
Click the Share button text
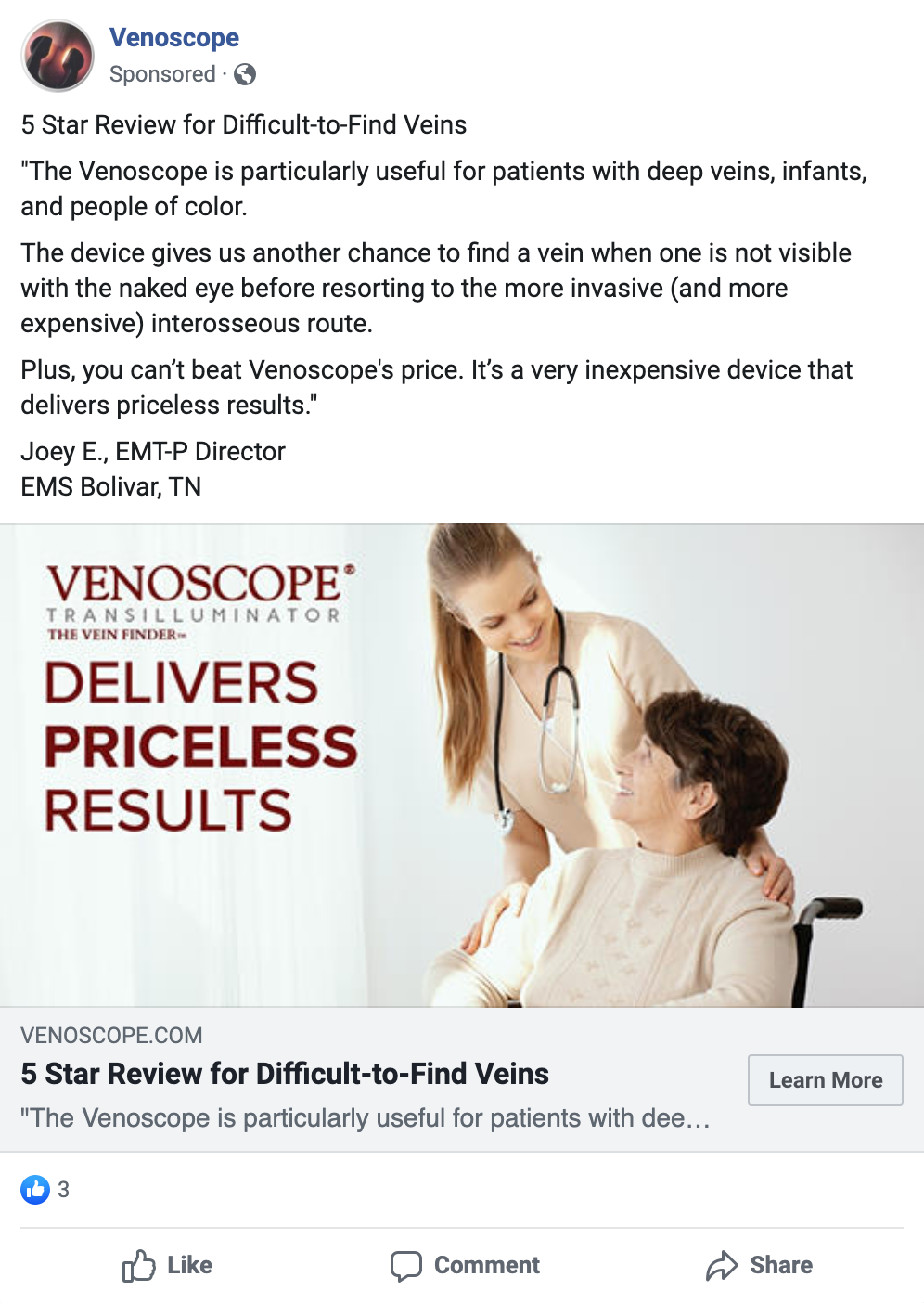(781, 1265)
